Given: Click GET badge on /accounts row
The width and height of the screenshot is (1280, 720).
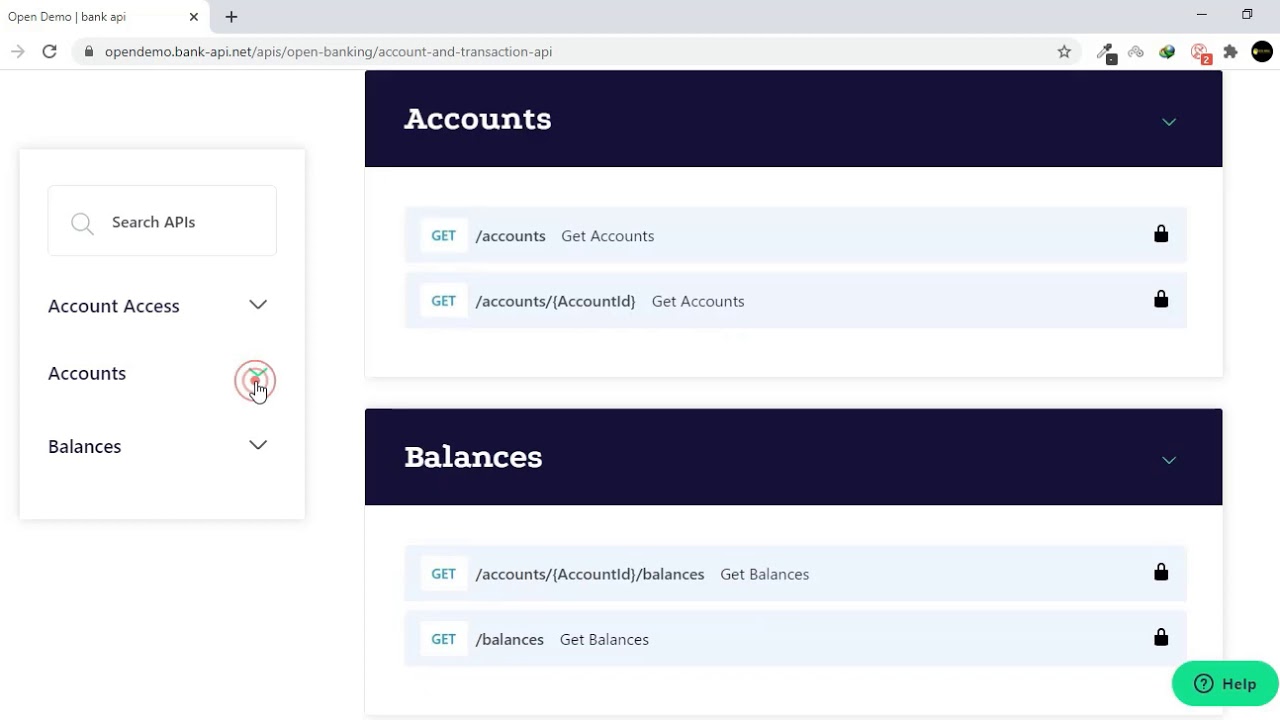Looking at the screenshot, I should (x=443, y=236).
